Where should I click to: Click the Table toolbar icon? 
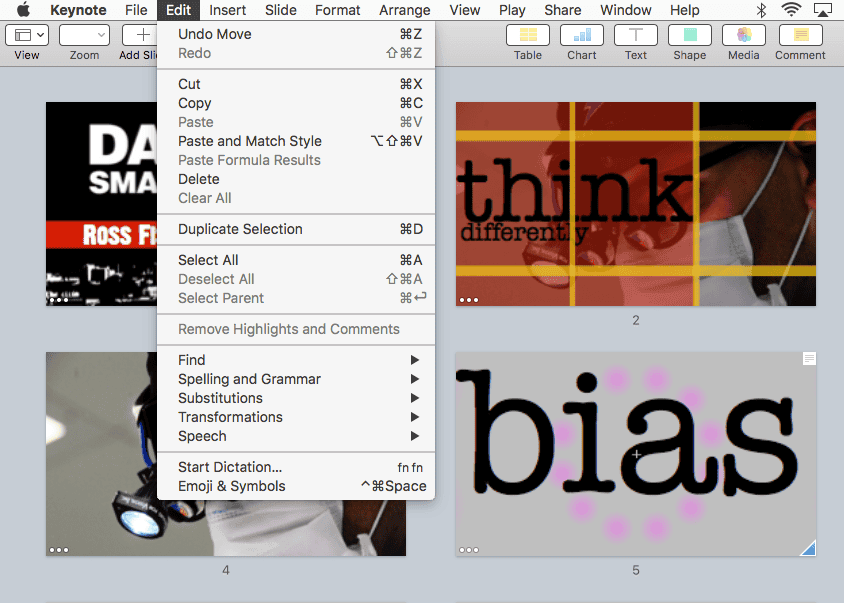pos(527,35)
